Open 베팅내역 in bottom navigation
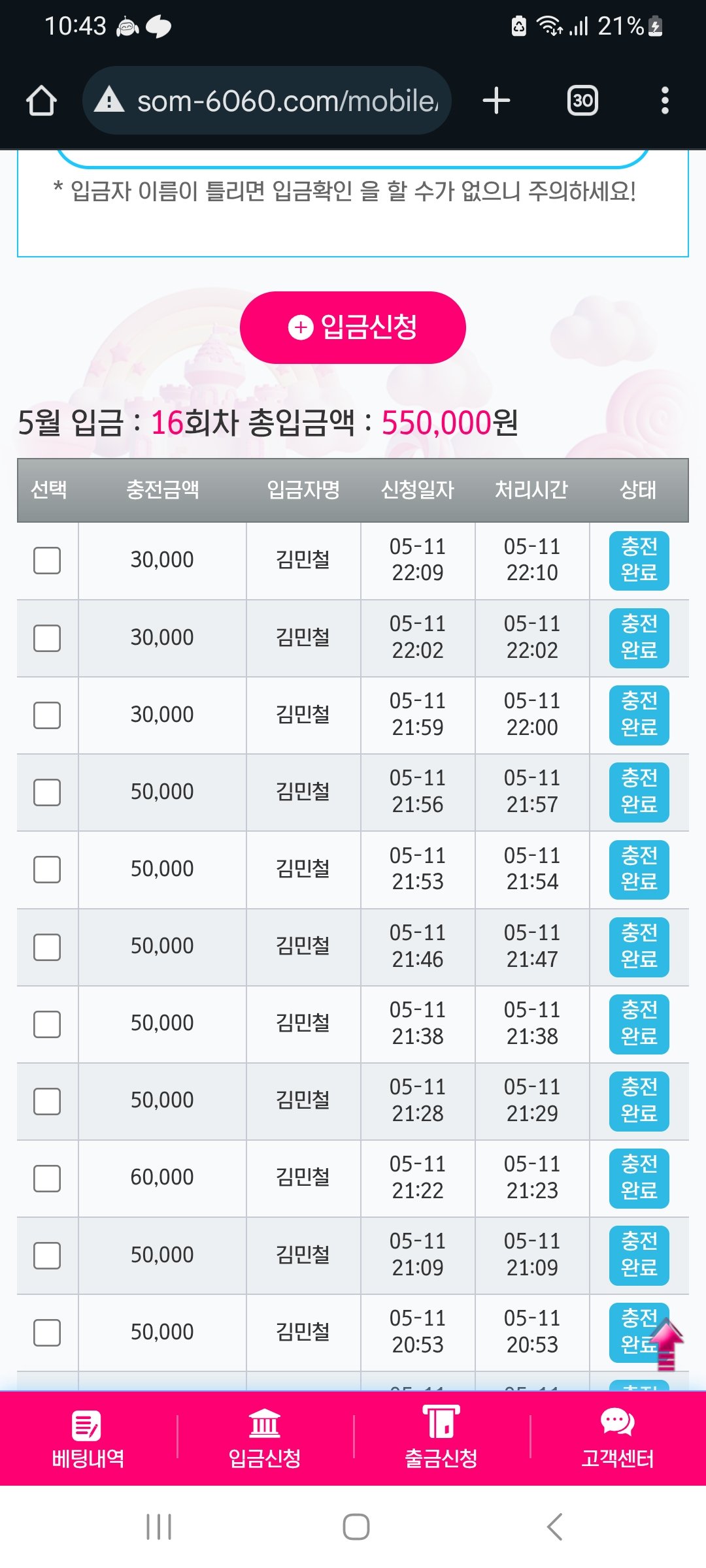 [x=88, y=1439]
